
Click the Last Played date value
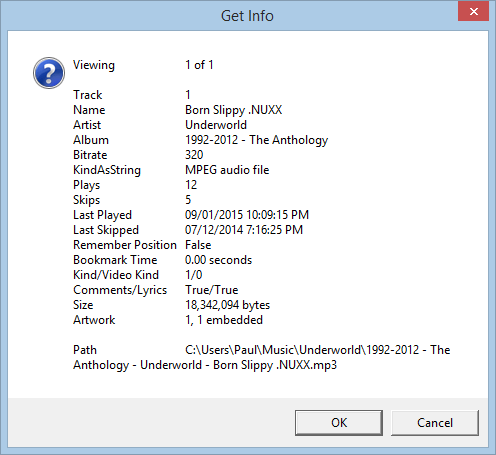(x=247, y=215)
